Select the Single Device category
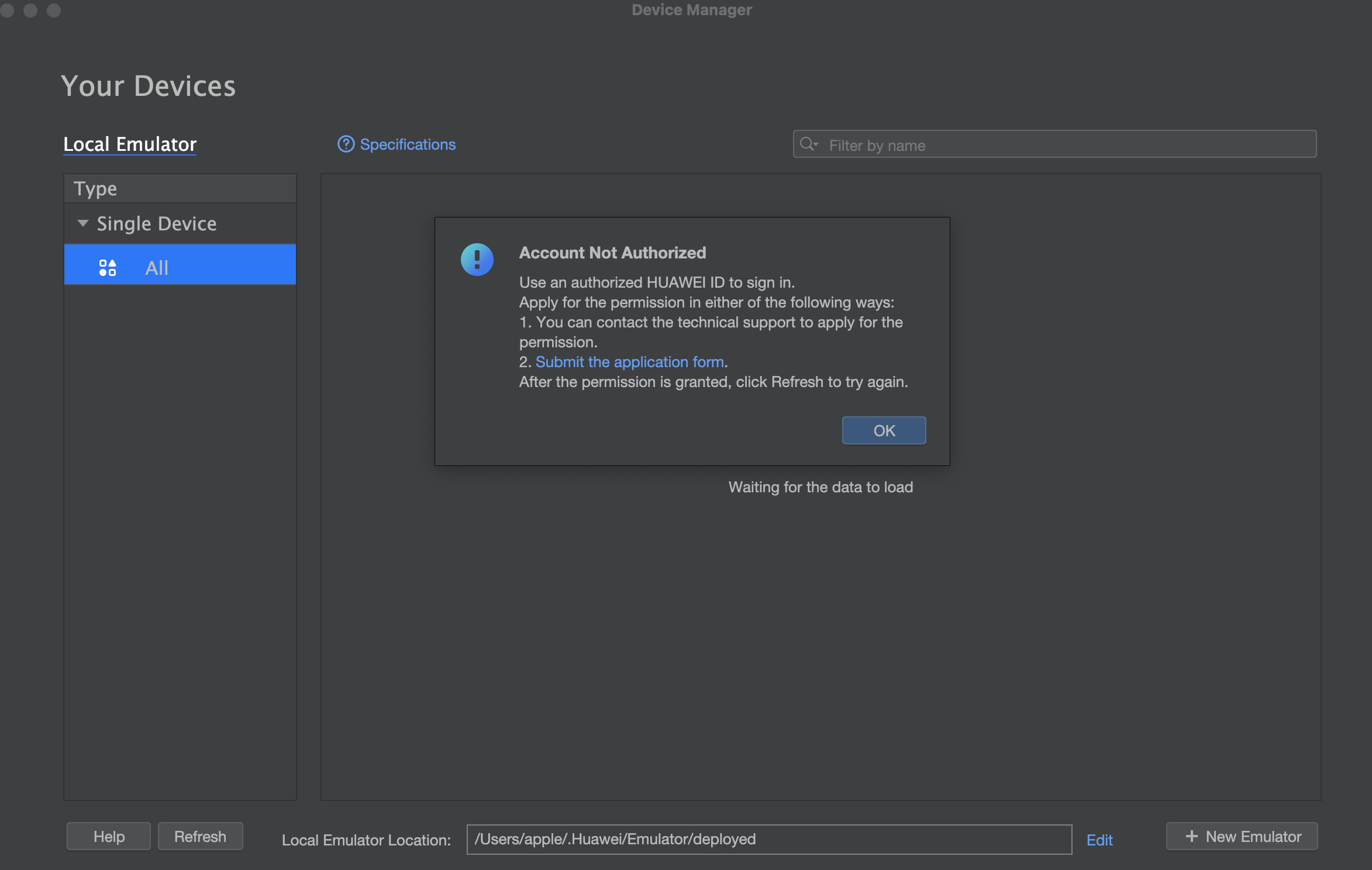The width and height of the screenshot is (1372, 870). tap(157, 224)
